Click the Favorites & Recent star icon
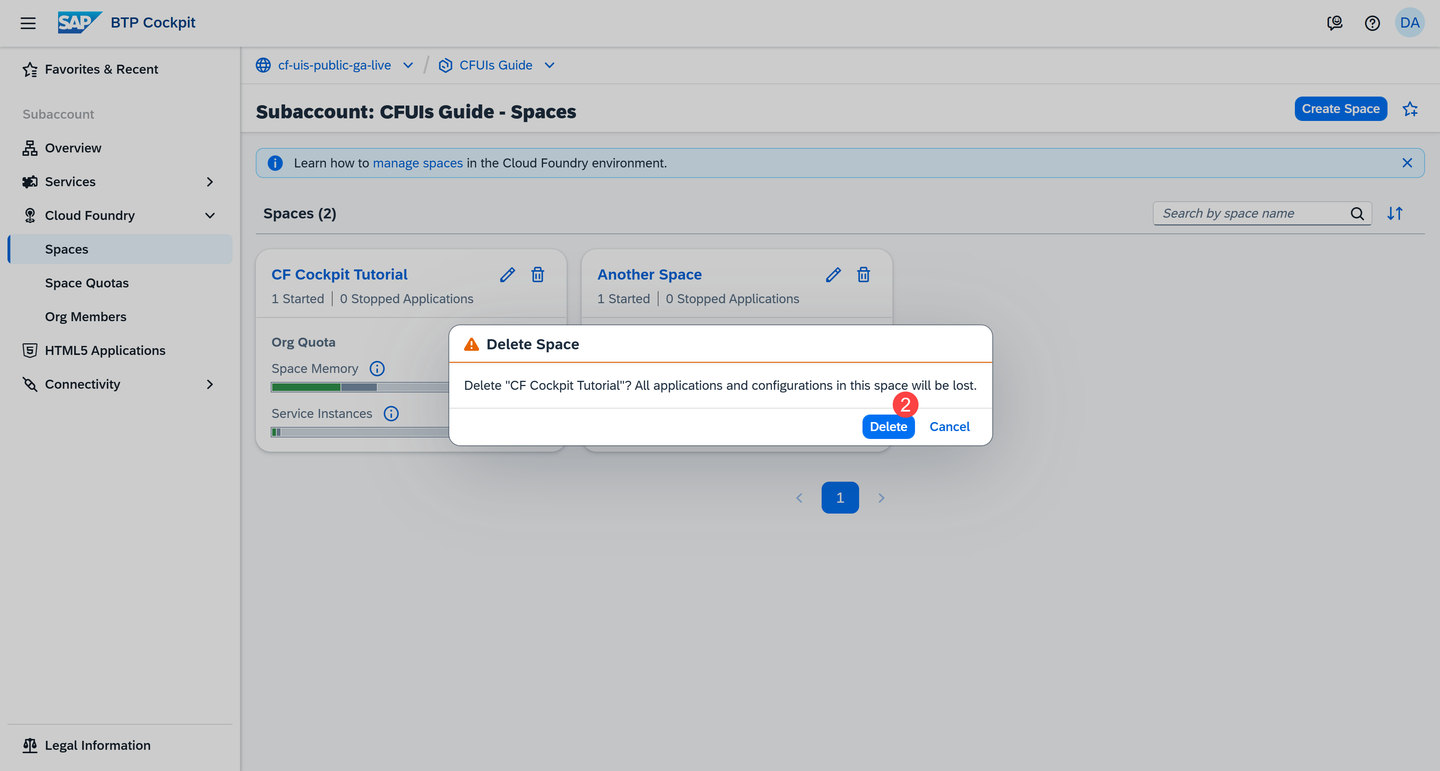The width and height of the screenshot is (1440, 771). pyautogui.click(x=30, y=70)
